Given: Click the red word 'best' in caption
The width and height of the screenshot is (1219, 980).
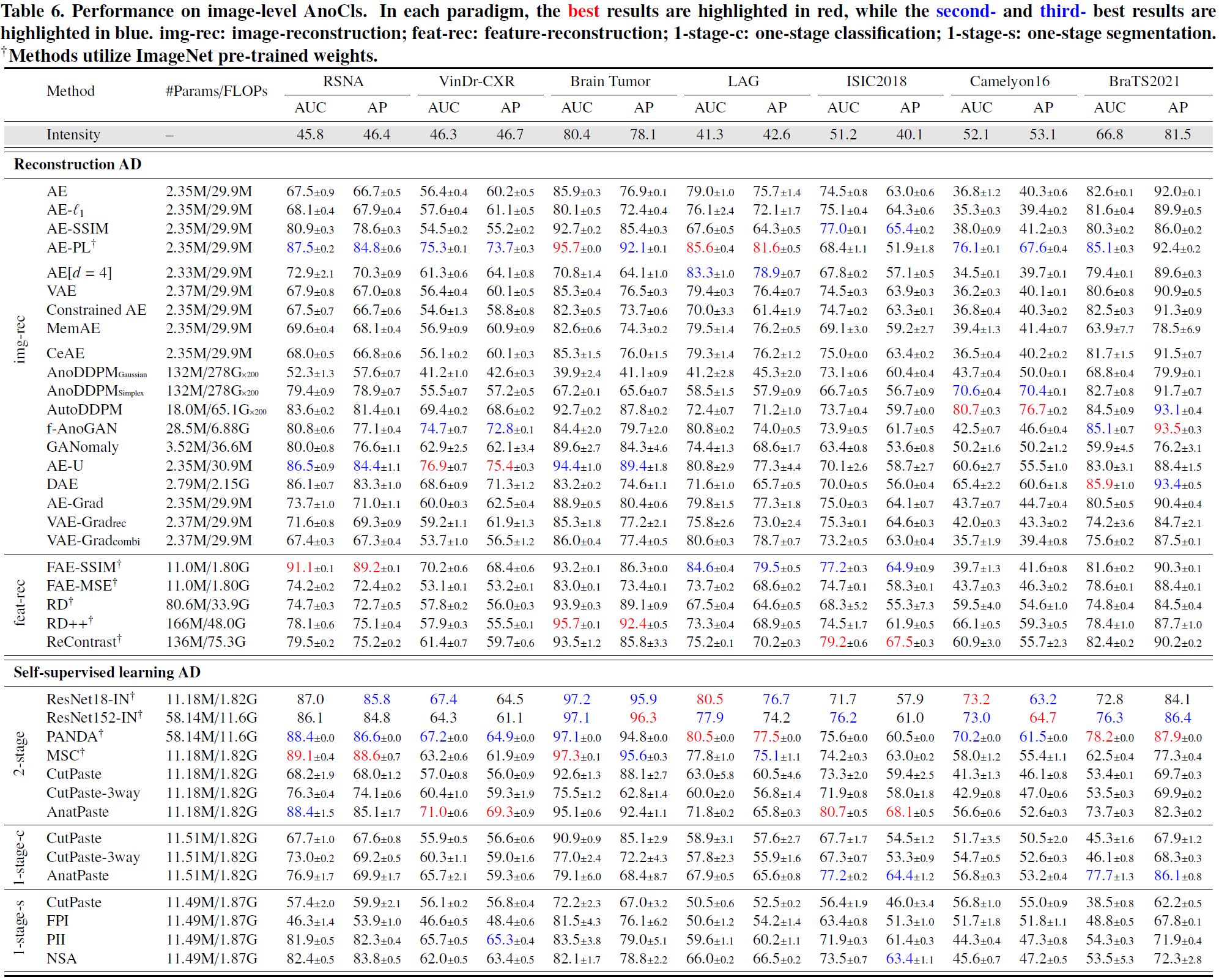Looking at the screenshot, I should [583, 11].
